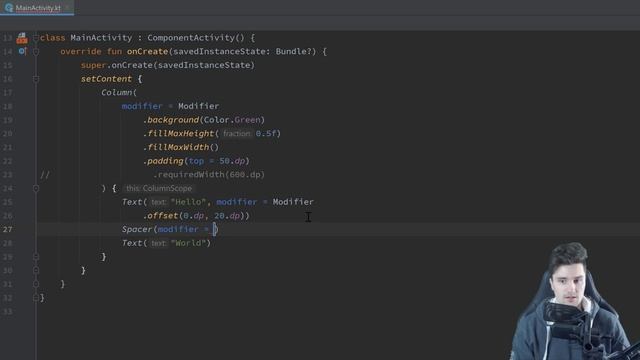
Task: Click the fold end marker on line 30
Action: pos(36,270)
